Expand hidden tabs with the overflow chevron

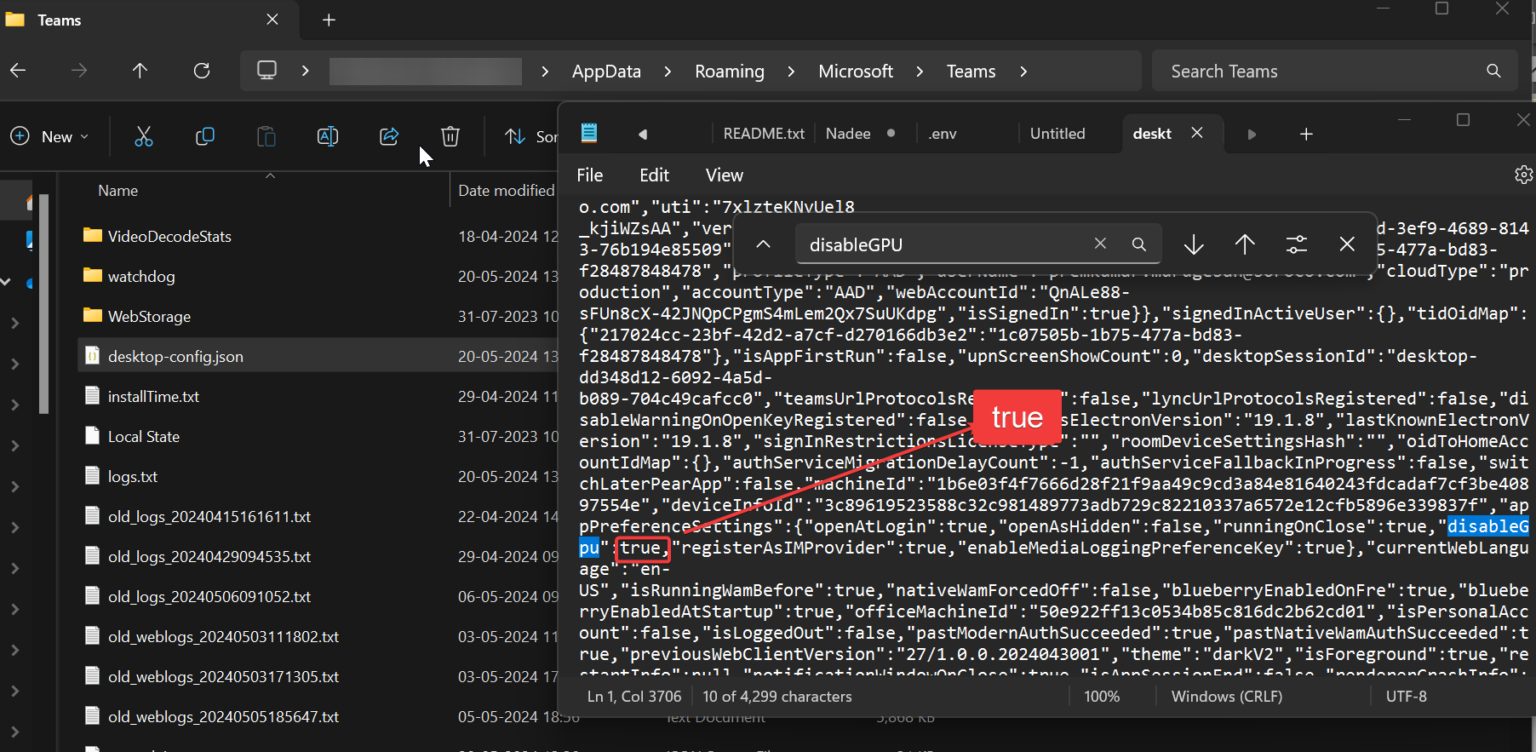click(1251, 133)
